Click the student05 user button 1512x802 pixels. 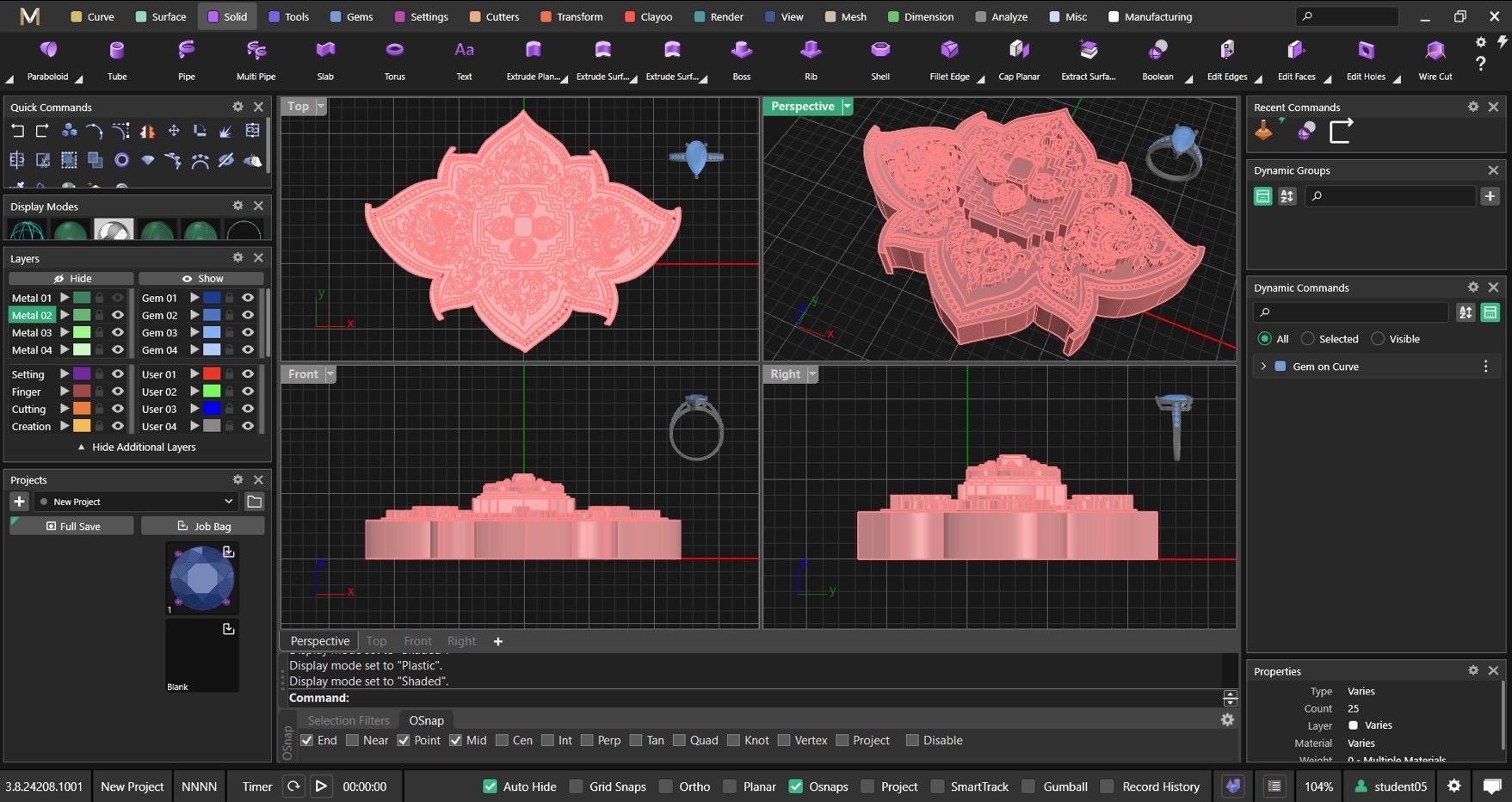point(1391,786)
